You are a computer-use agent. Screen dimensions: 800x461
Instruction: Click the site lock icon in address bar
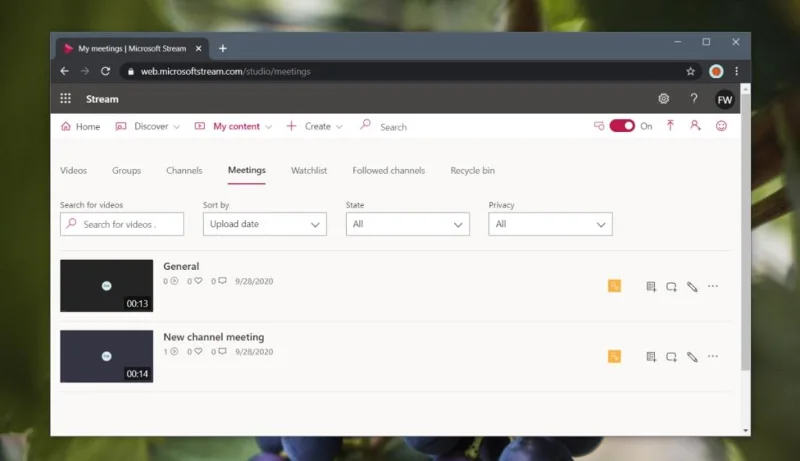click(x=131, y=71)
